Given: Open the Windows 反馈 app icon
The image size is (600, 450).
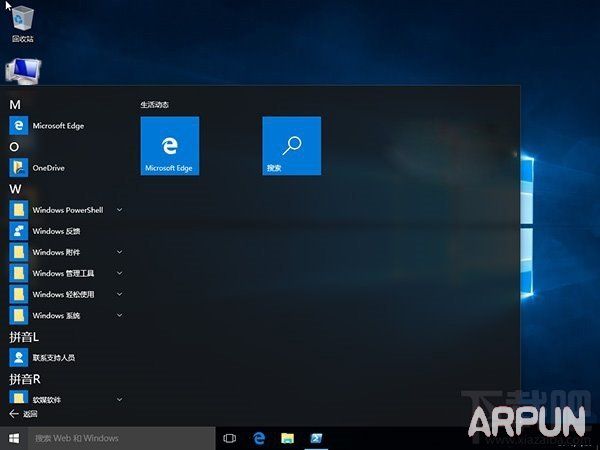Looking at the screenshot, I should (x=19, y=231).
